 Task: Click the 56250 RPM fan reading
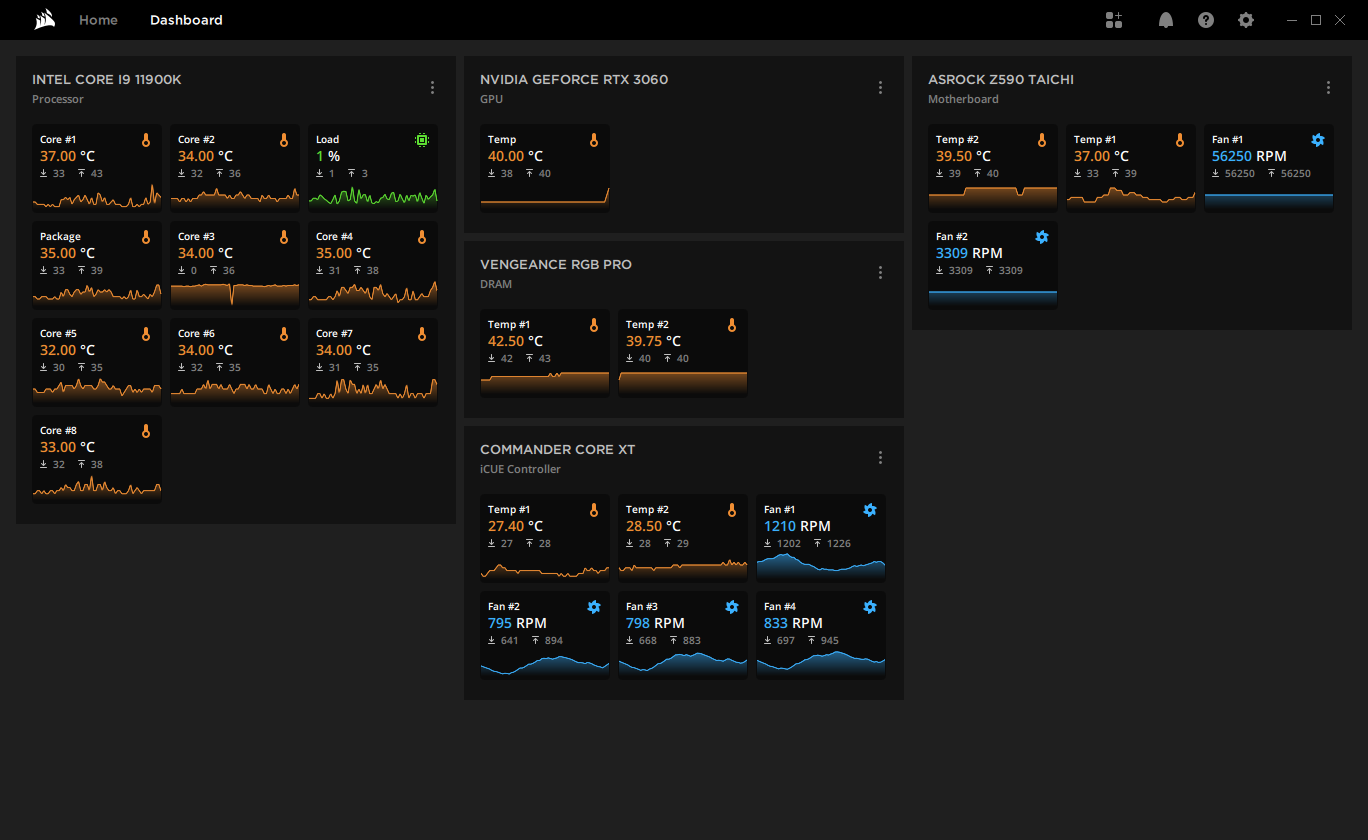point(1249,157)
